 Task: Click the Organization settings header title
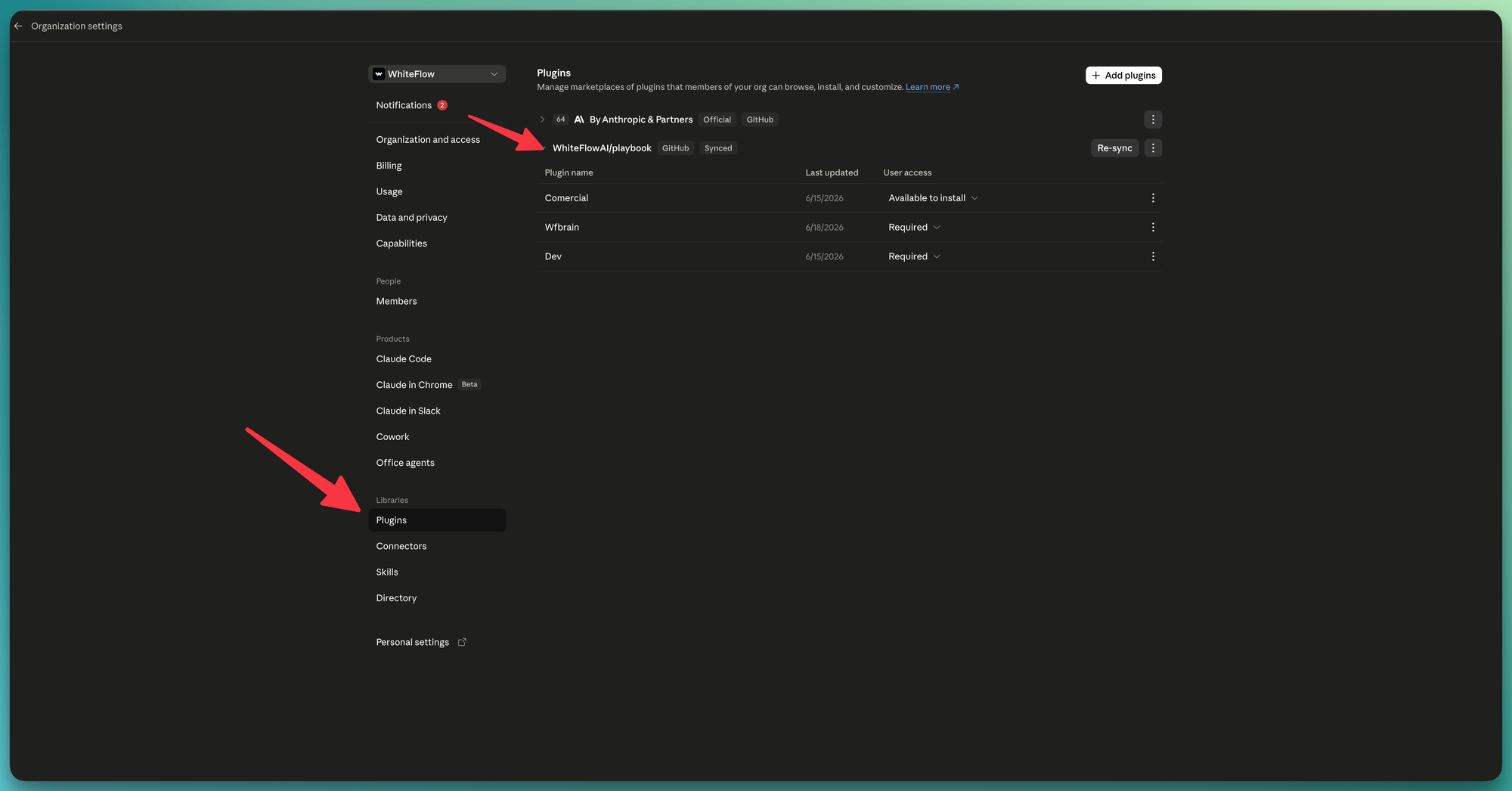tap(76, 26)
